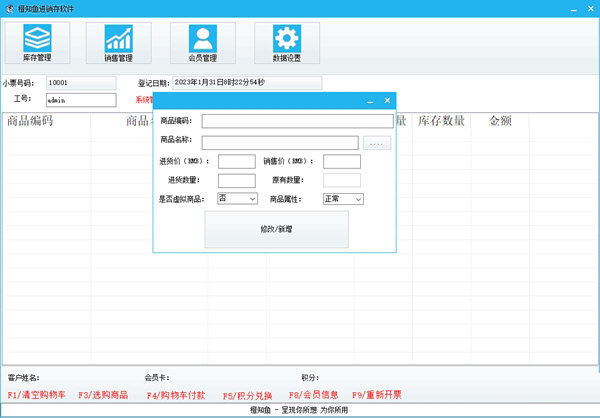Viewport: 600px width, 418px height.
Task: Close the main application window
Action: click(591, 8)
